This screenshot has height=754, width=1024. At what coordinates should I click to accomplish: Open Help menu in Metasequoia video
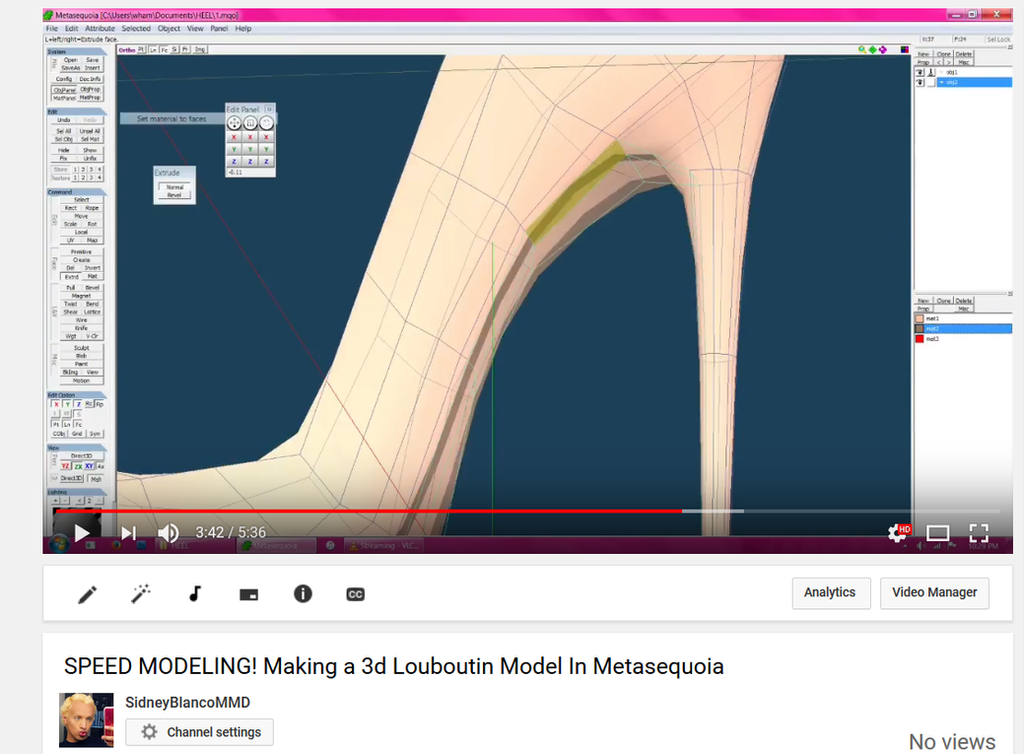243,29
